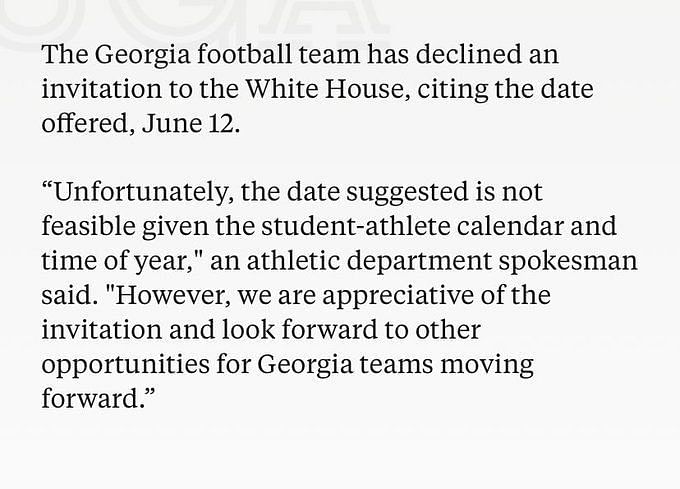Viewport: 680px width, 489px height.
Task: Click the word "student-athlete"
Action: point(356,226)
